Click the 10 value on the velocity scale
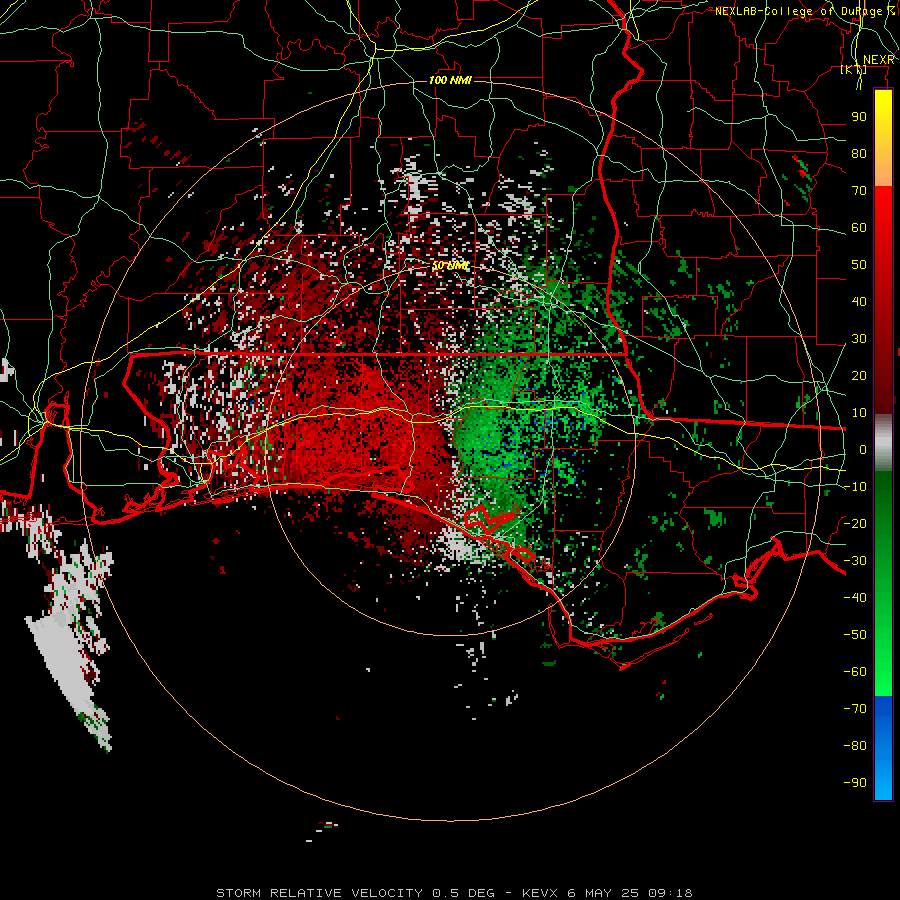The height and width of the screenshot is (900, 900). 859,413
